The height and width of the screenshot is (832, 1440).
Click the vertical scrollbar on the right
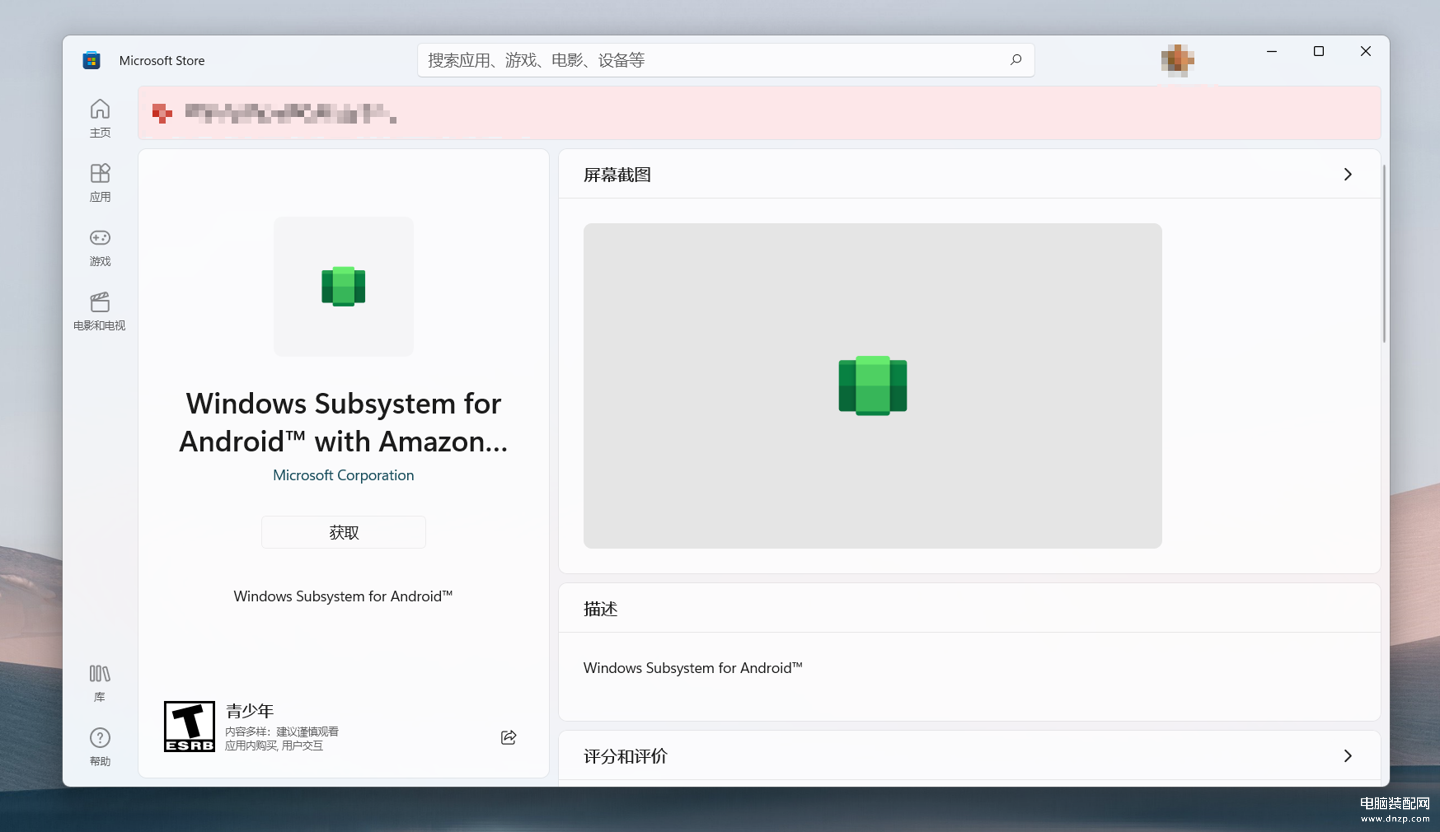pyautogui.click(x=1384, y=253)
